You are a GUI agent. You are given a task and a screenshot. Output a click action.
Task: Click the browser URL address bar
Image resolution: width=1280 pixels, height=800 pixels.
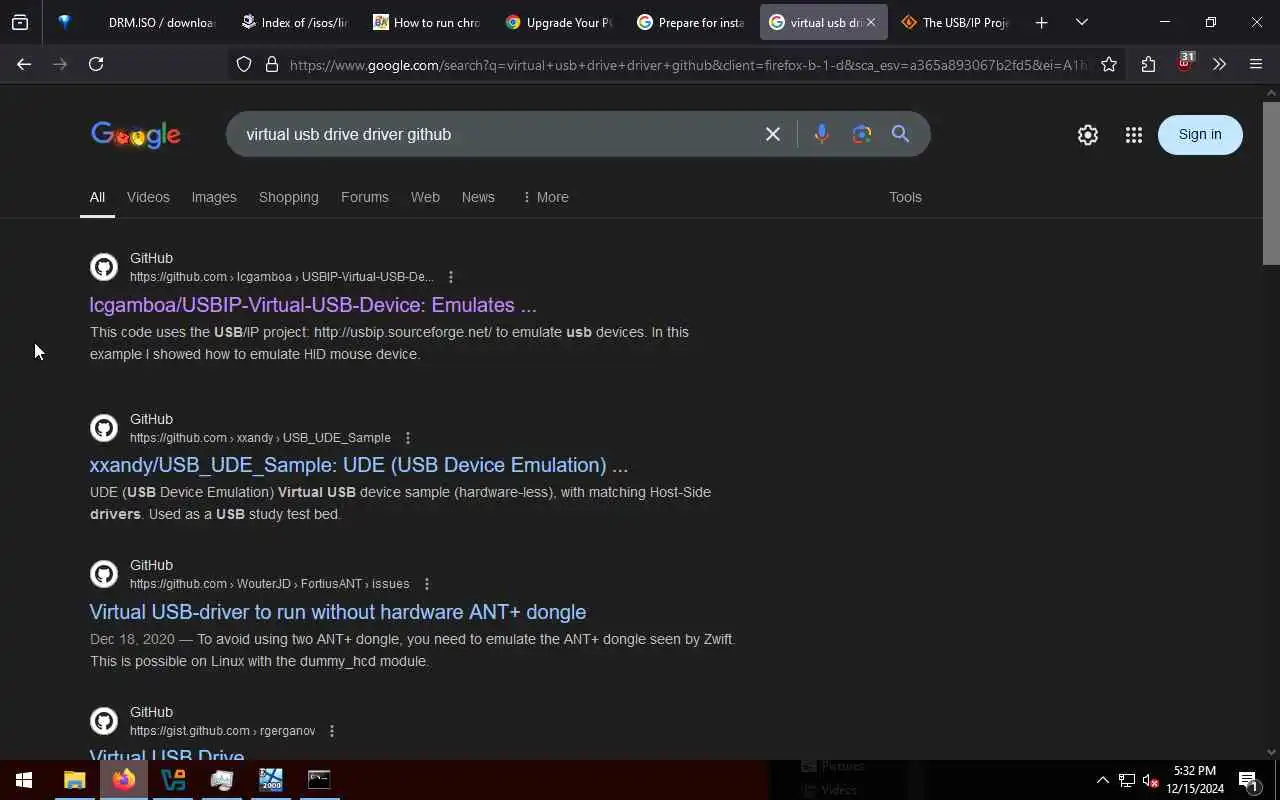tap(686, 64)
